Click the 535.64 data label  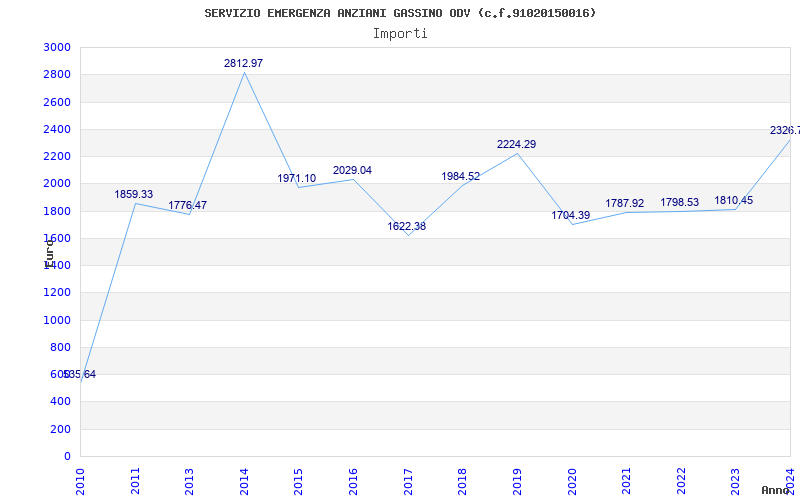coord(80,374)
